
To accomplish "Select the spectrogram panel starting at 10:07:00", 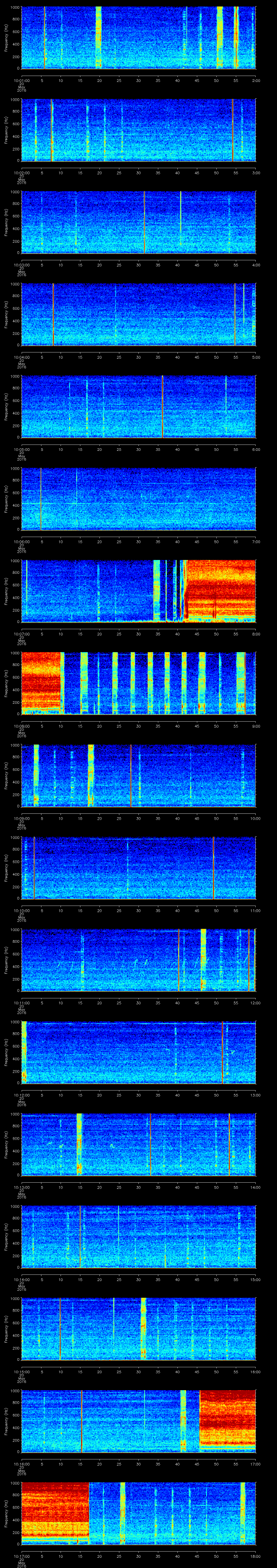I will pos(138,592).
